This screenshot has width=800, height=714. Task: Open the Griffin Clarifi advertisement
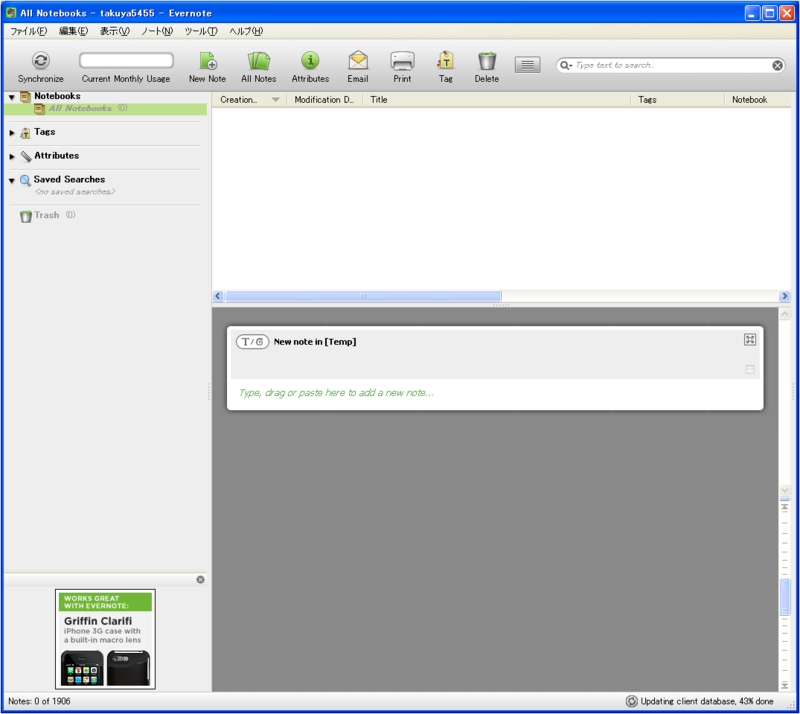(x=105, y=639)
